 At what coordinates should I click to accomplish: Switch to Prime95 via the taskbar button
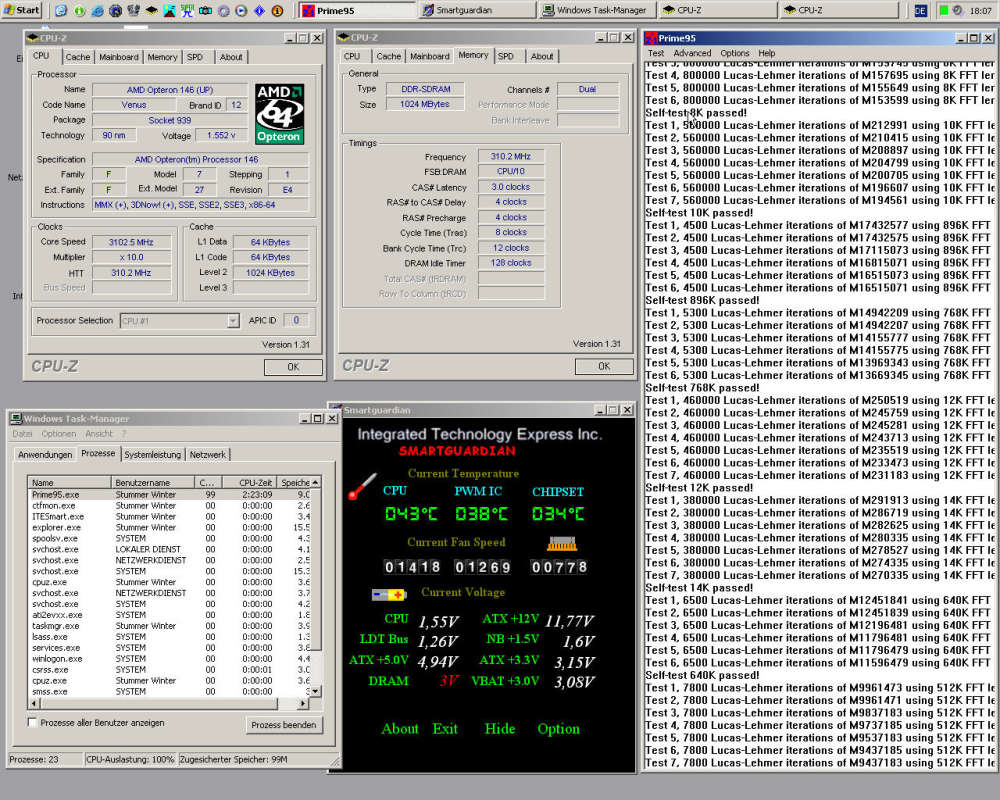point(357,10)
